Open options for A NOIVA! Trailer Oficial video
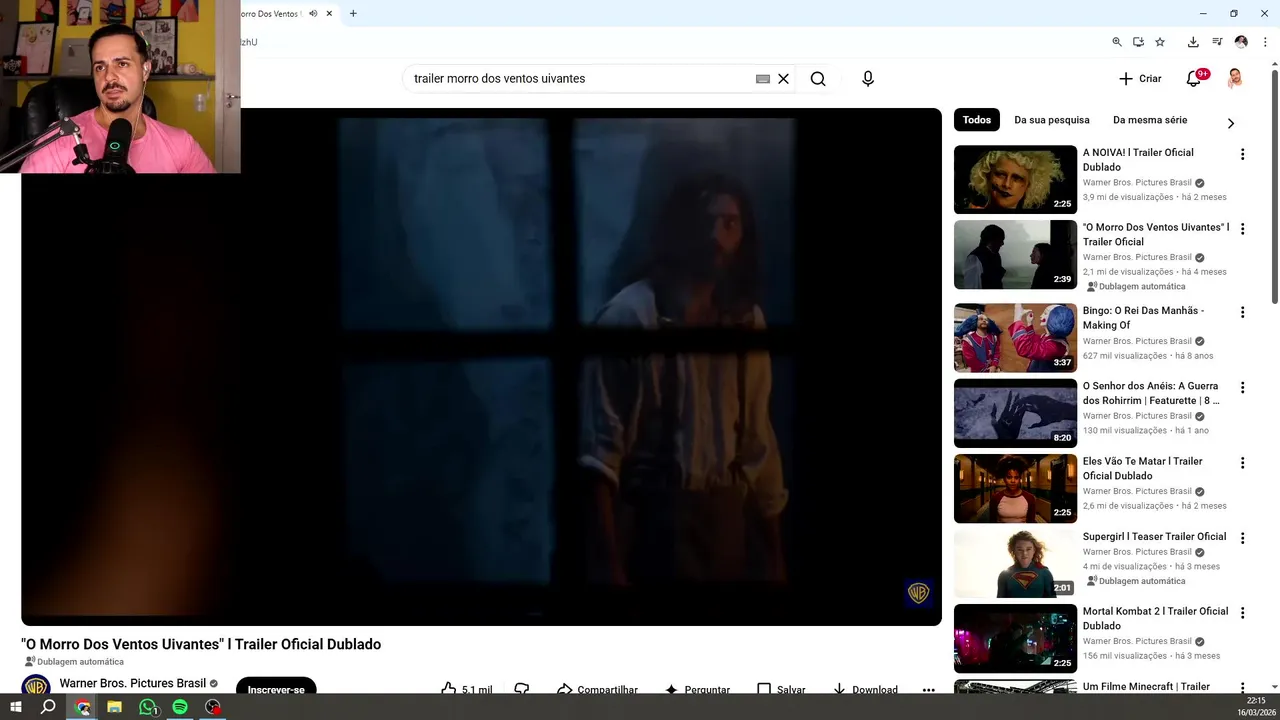 (x=1243, y=154)
